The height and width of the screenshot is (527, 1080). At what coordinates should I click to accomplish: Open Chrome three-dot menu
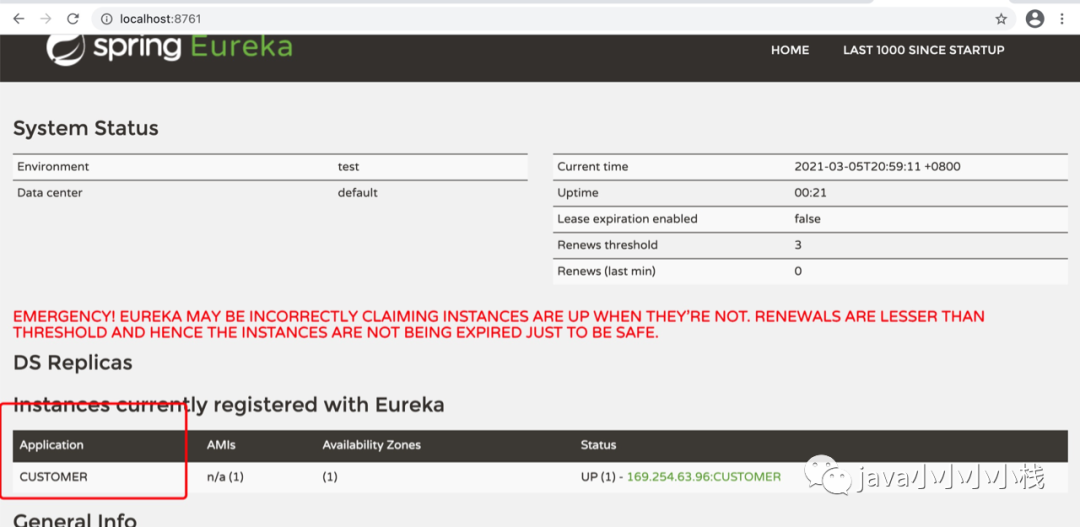1062,19
